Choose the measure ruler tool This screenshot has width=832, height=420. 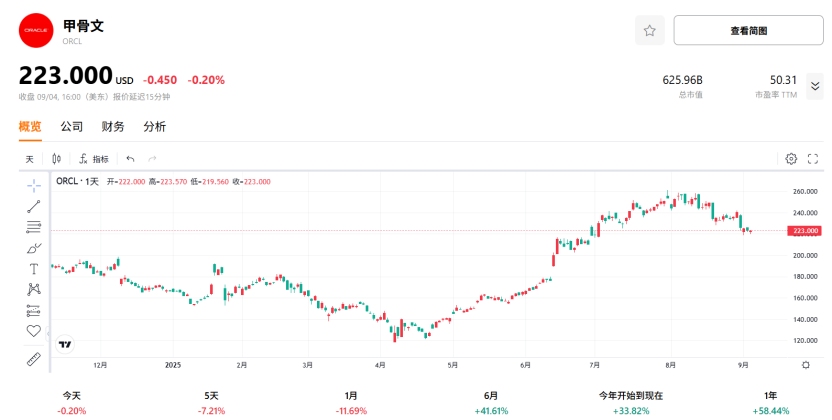coord(33,358)
